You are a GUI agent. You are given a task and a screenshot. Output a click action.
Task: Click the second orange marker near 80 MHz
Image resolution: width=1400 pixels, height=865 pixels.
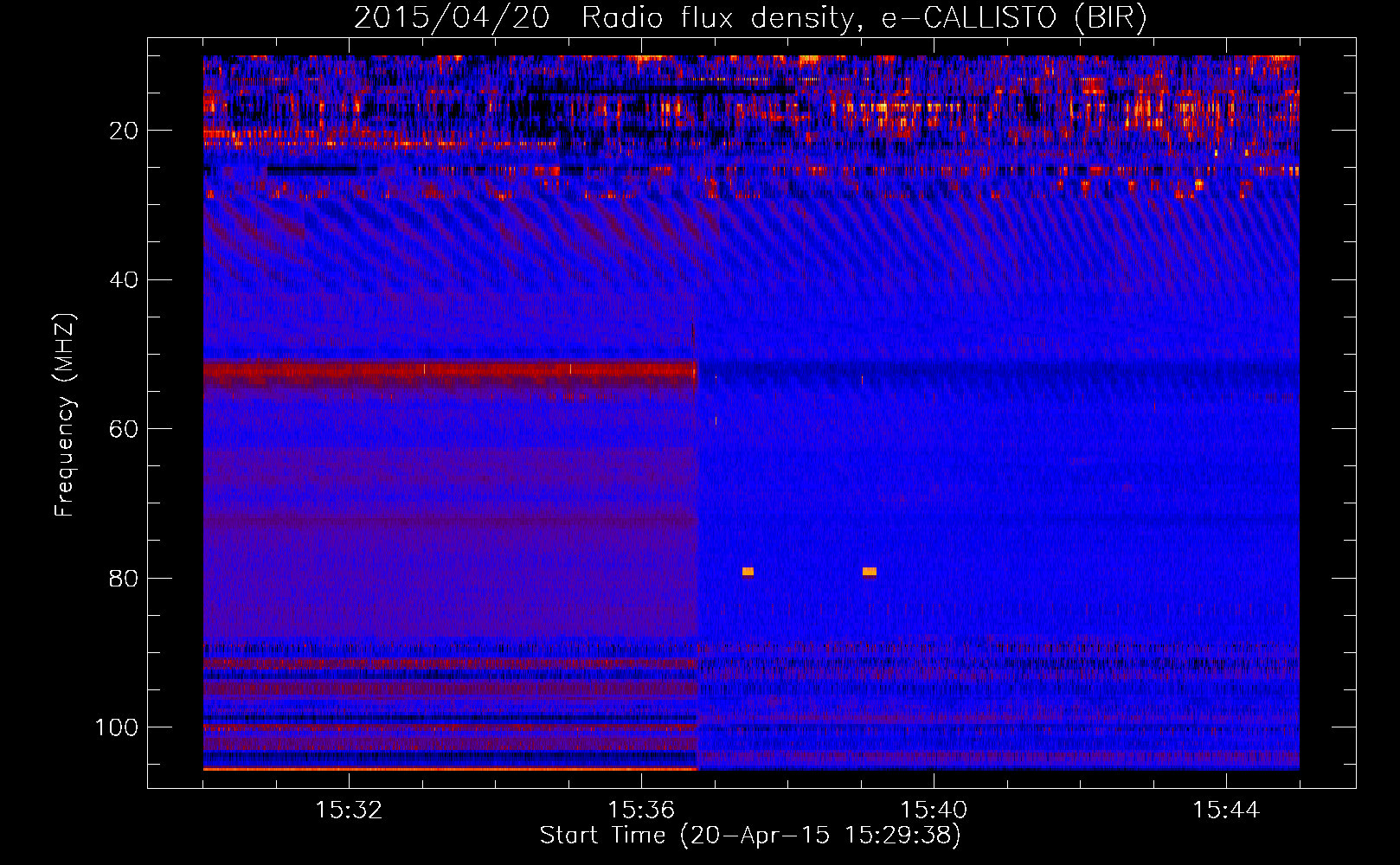[x=870, y=572]
